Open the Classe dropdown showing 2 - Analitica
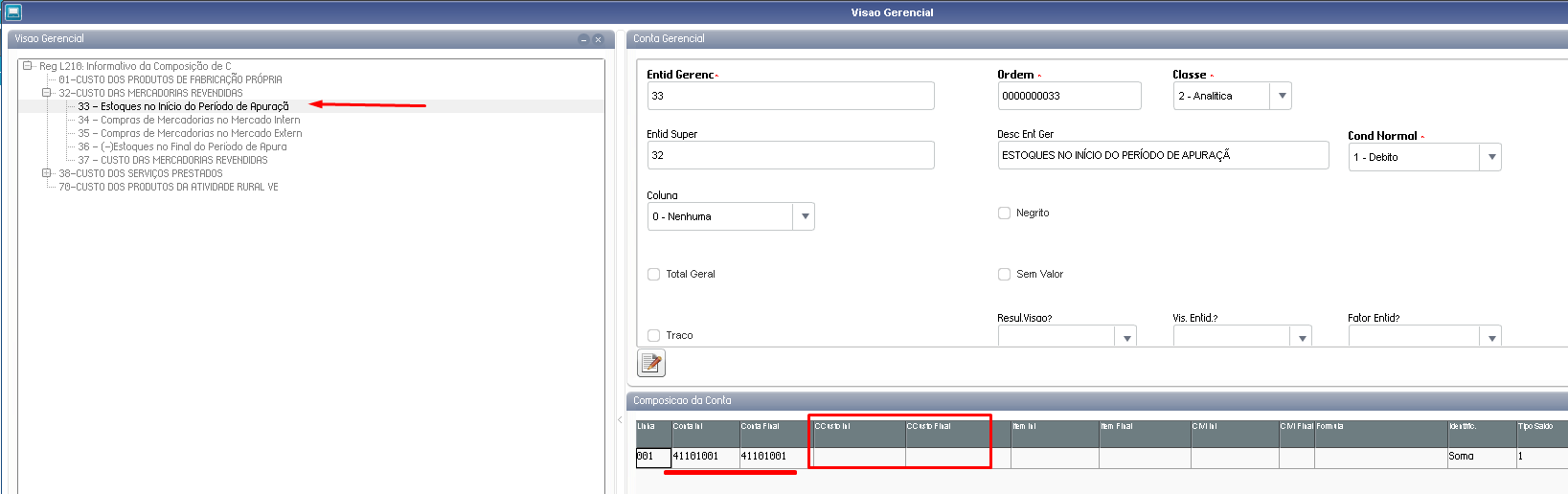 click(x=1282, y=96)
